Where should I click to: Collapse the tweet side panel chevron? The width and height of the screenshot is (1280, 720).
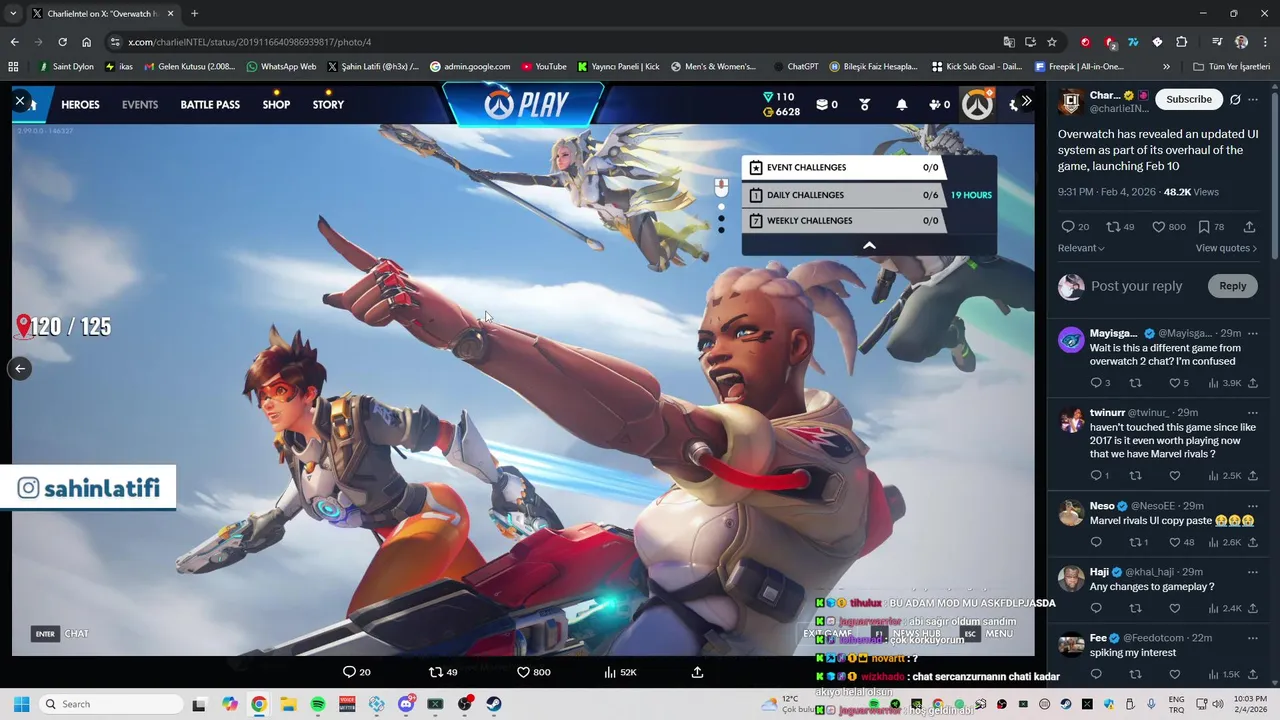1026,101
